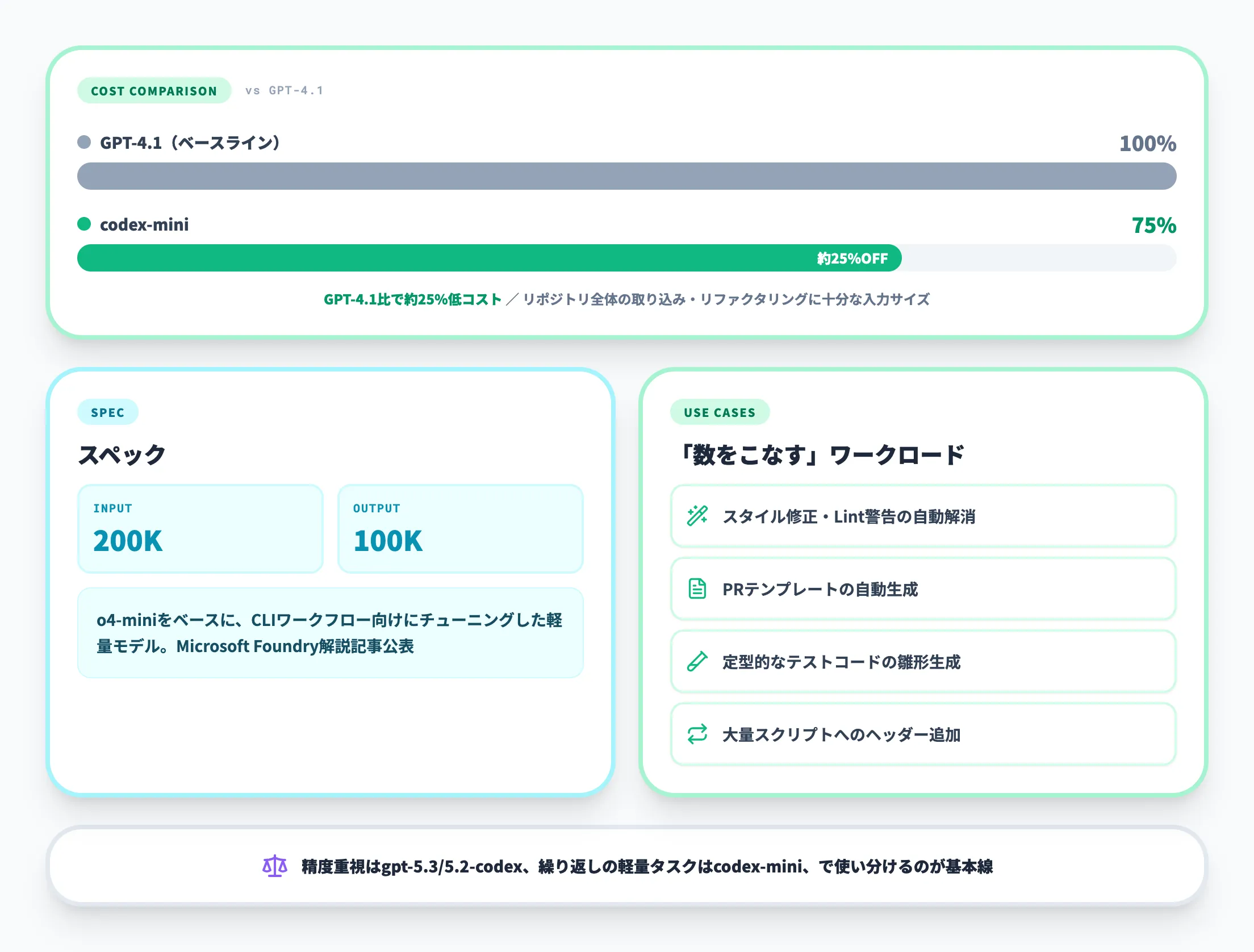Click the スペック heading
The height and width of the screenshot is (952, 1254).
click(122, 454)
